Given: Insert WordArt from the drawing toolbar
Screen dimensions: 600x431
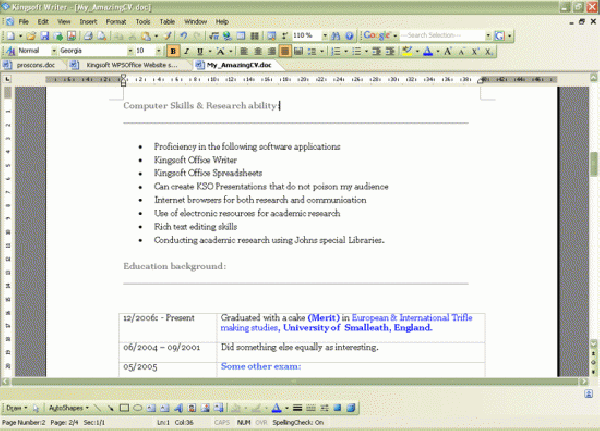Looking at the screenshot, I should [178, 408].
